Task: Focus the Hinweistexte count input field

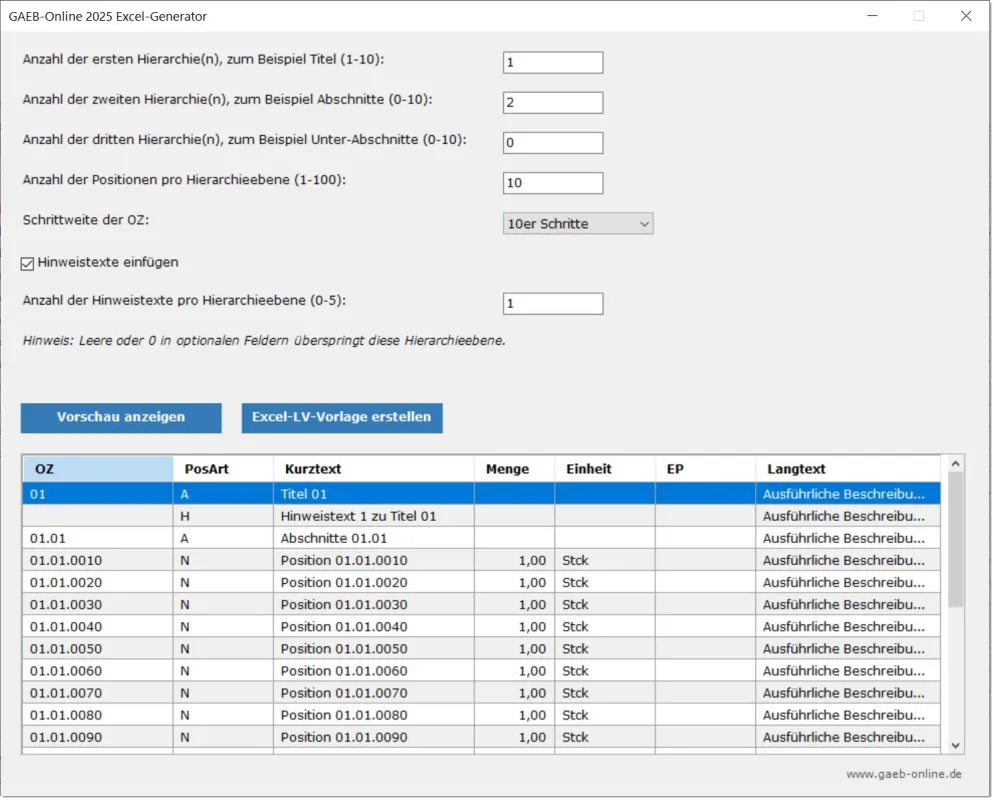Action: coord(553,304)
